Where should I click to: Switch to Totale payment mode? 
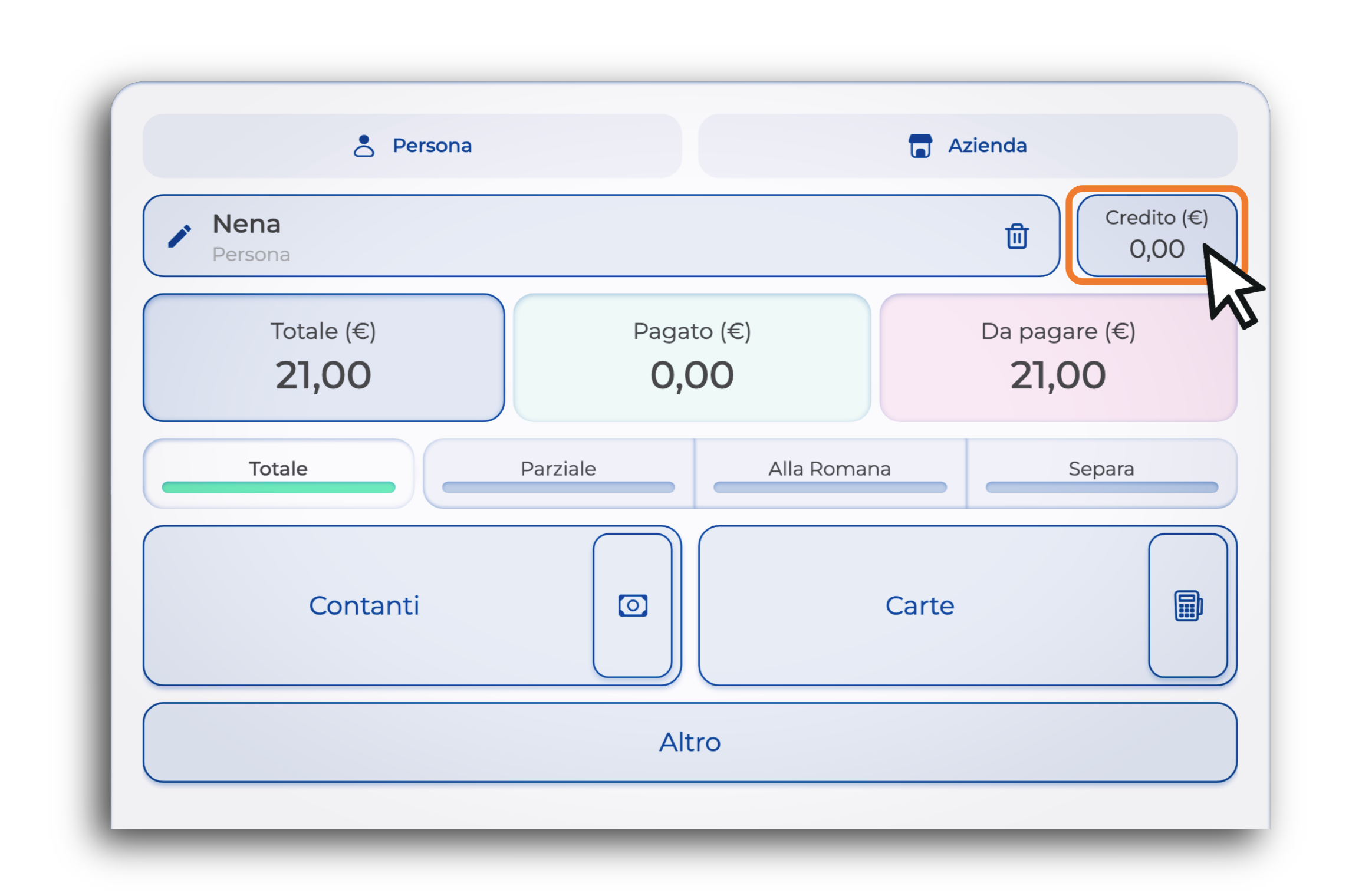tap(278, 473)
